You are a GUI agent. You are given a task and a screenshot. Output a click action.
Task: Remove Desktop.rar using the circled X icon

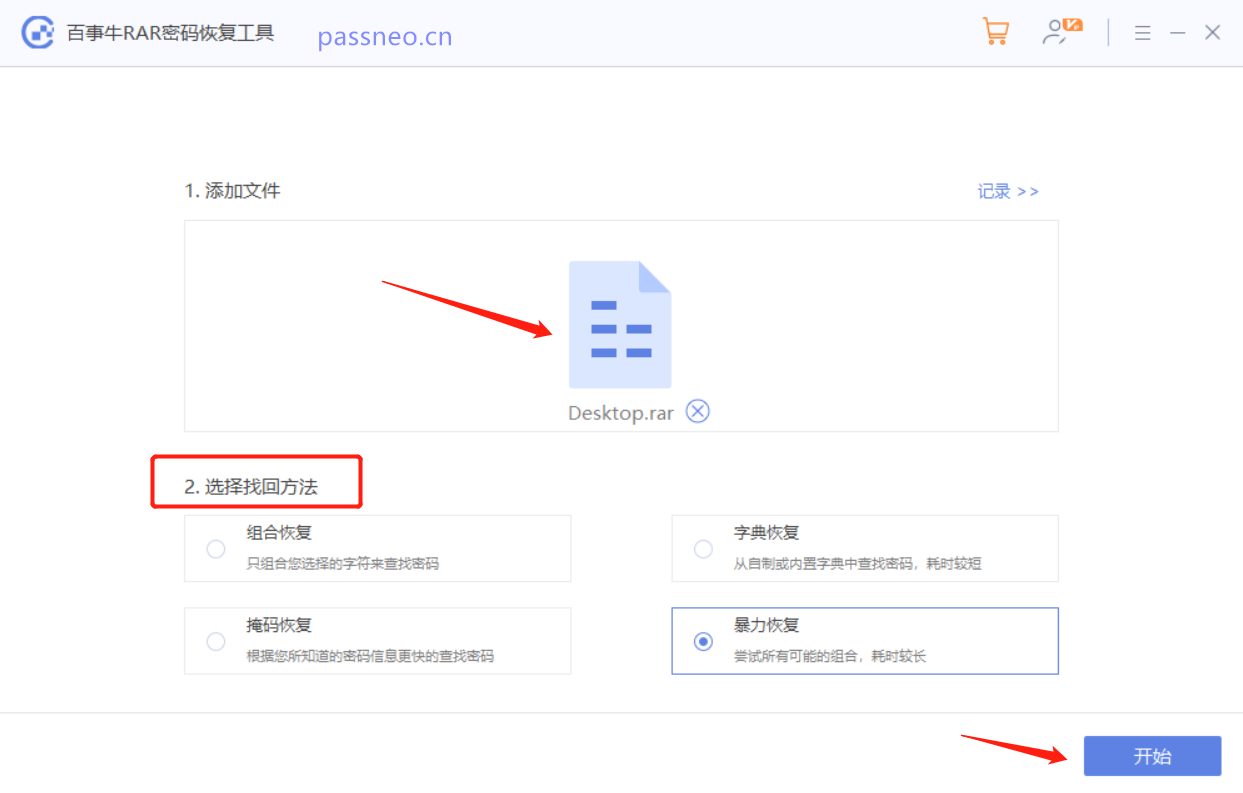pyautogui.click(x=697, y=411)
